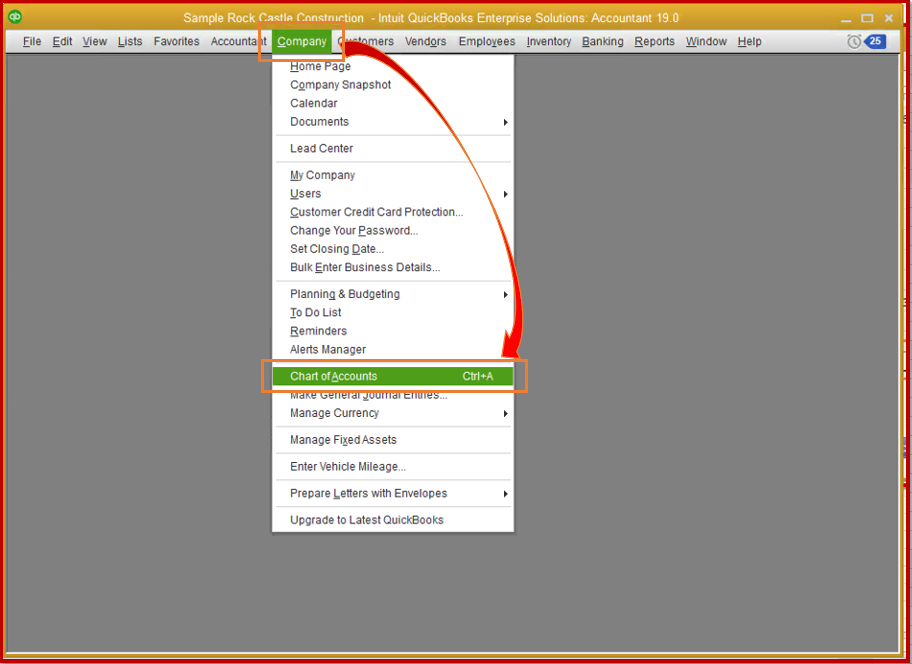The width and height of the screenshot is (912, 664).
Task: Open the File menu
Action: click(32, 41)
